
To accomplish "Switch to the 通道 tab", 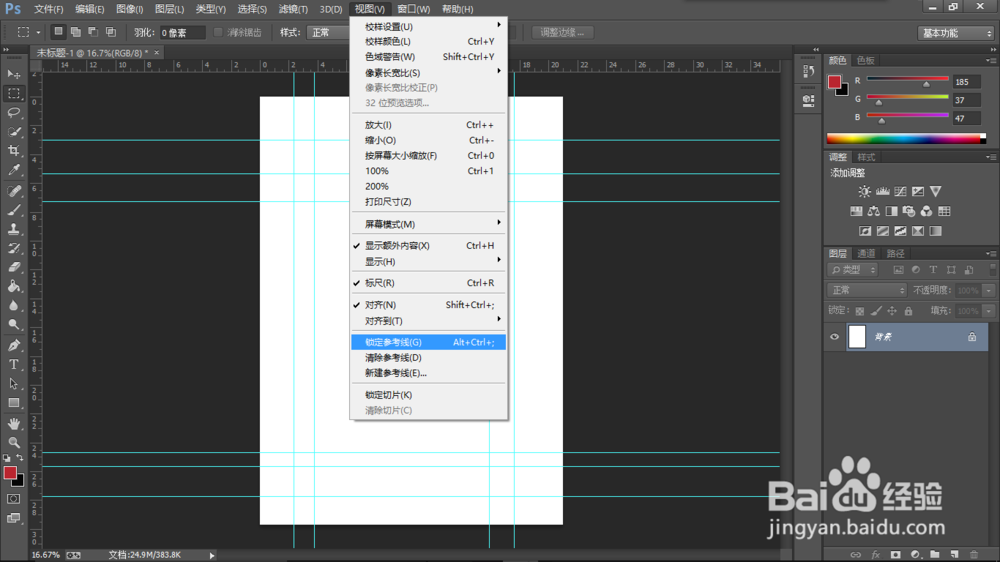I will click(x=866, y=254).
